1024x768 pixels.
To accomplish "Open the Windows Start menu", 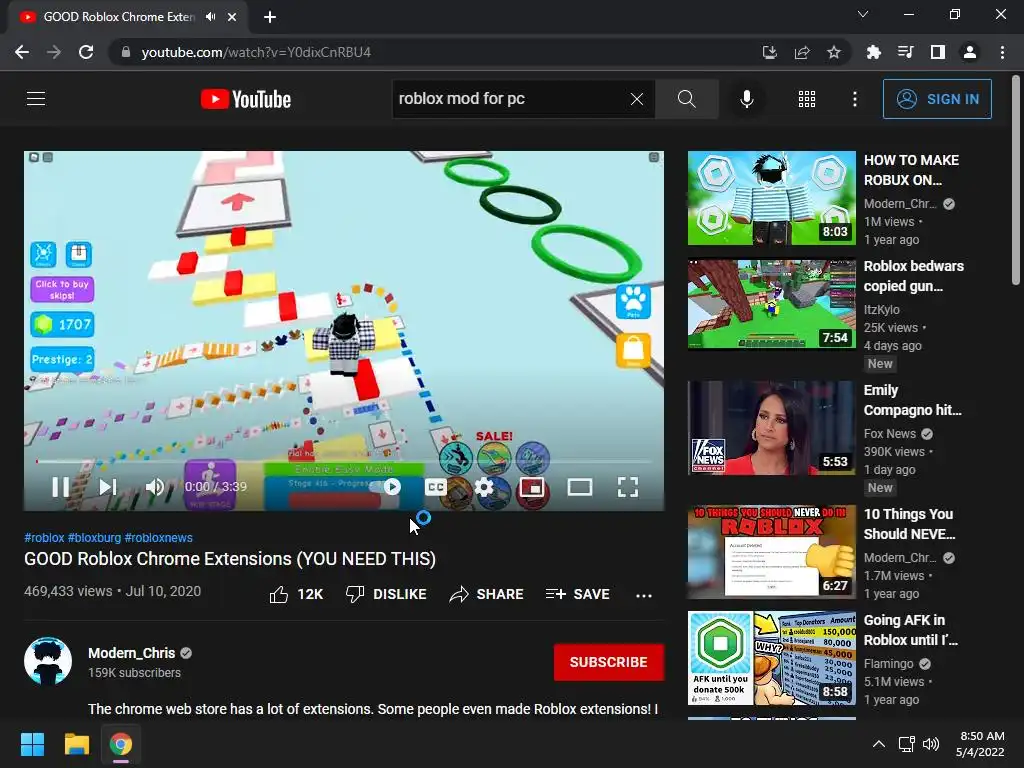I will [x=32, y=744].
